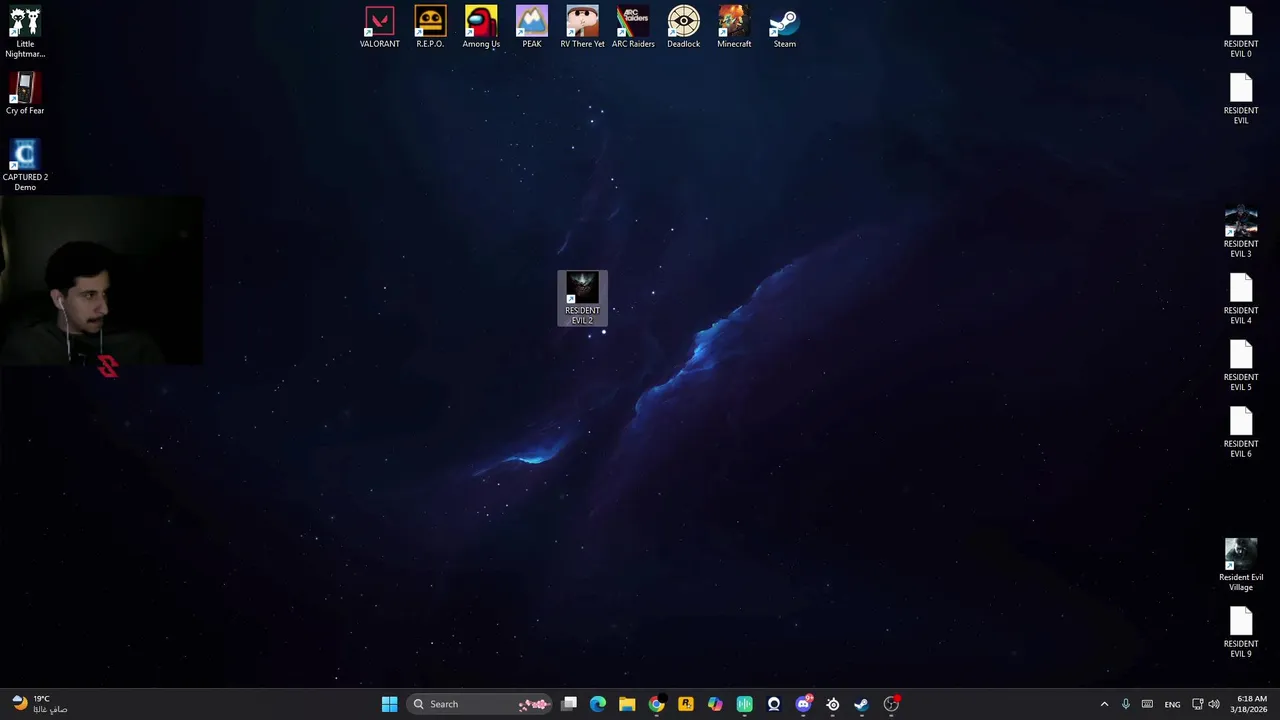Screen dimensions: 1280x720
Task: Select the Little Nightmares desktop icon
Action: point(25,33)
